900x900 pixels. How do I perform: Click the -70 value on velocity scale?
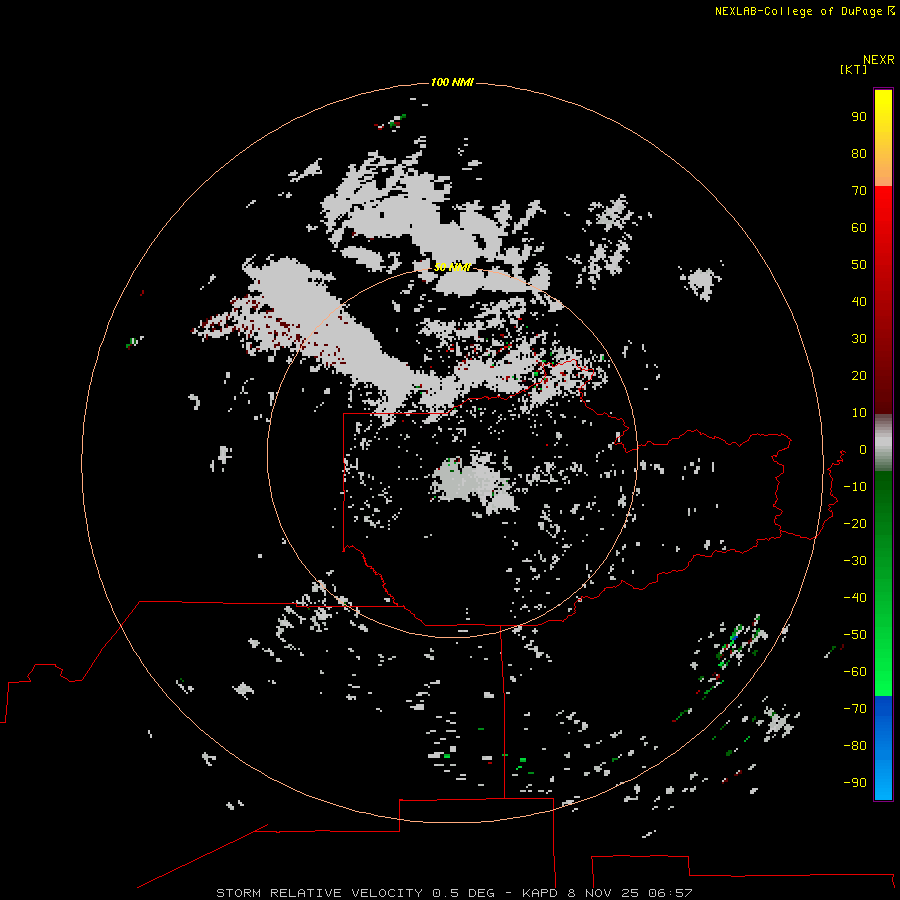coord(855,709)
